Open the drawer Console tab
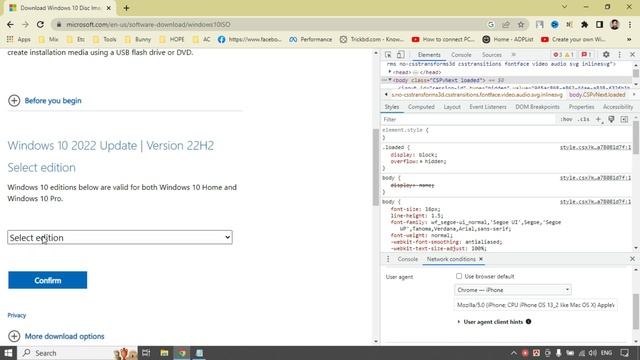This screenshot has height=360, width=640. [407, 259]
